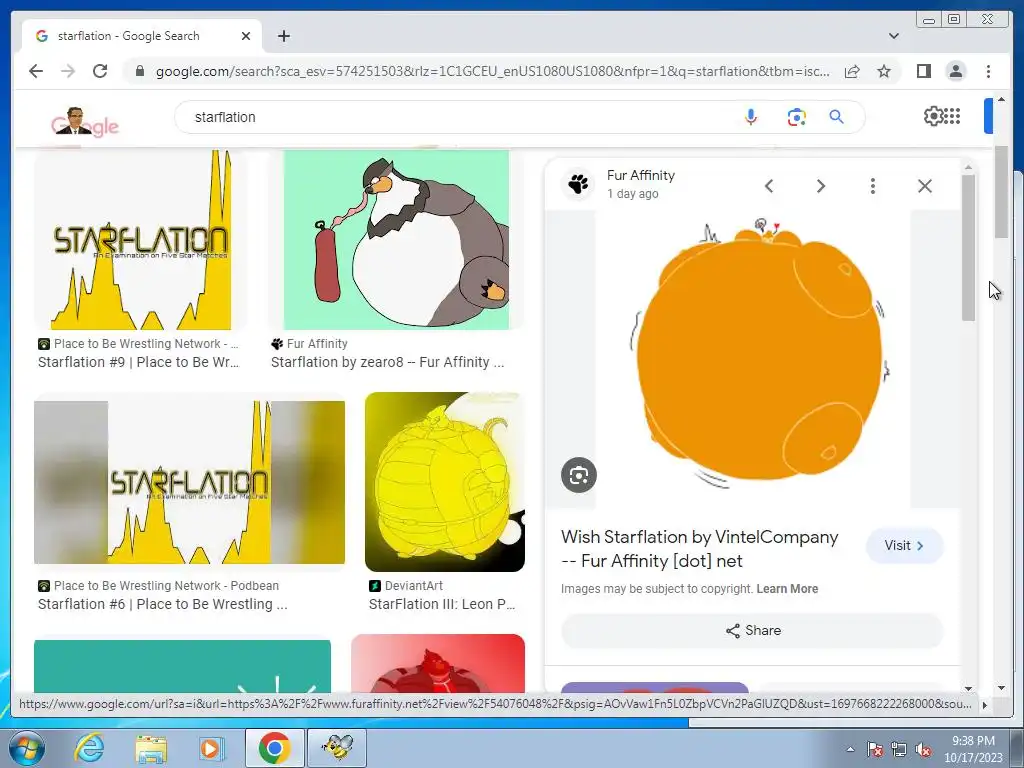Open Starflation #9 wrestling thumbnail
The image size is (1024, 768).
tap(140, 240)
